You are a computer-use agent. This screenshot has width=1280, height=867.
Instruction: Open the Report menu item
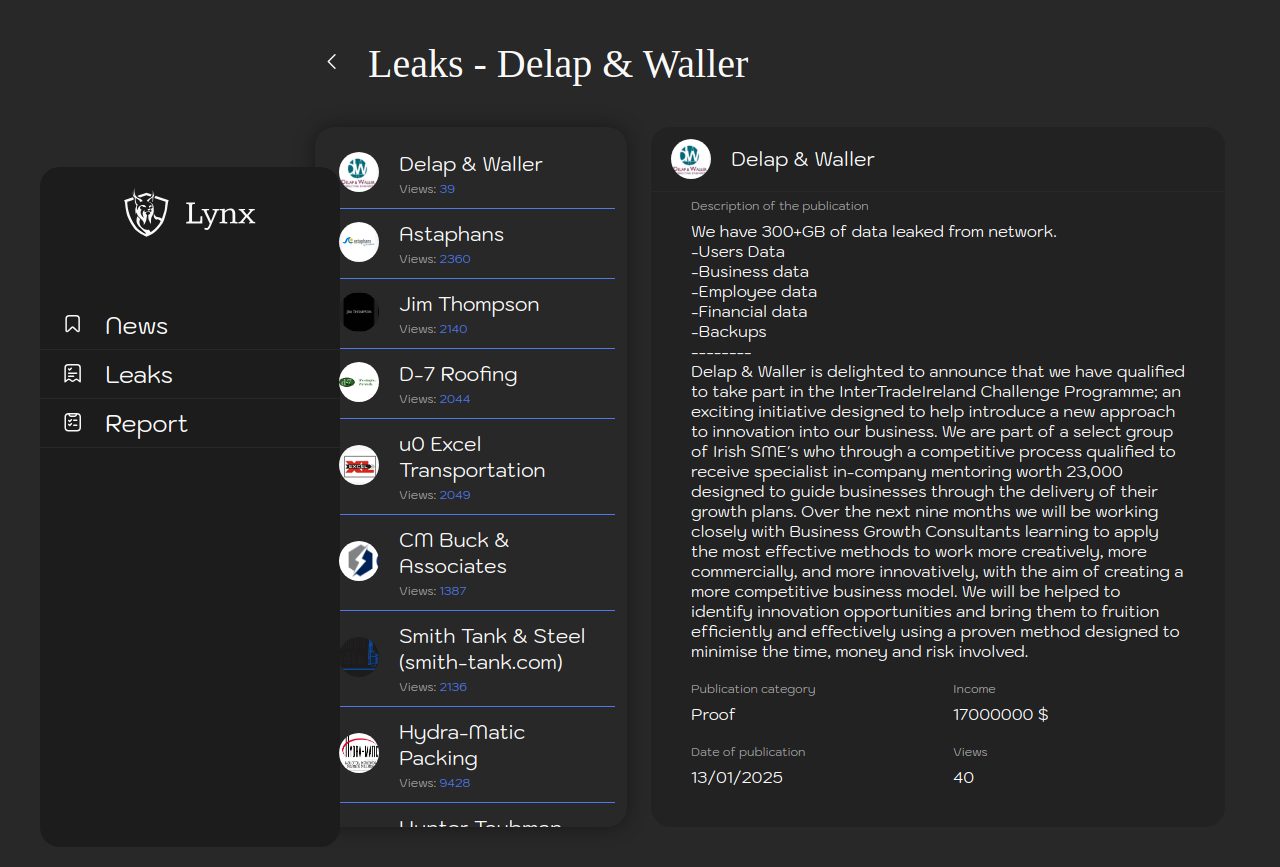point(146,424)
